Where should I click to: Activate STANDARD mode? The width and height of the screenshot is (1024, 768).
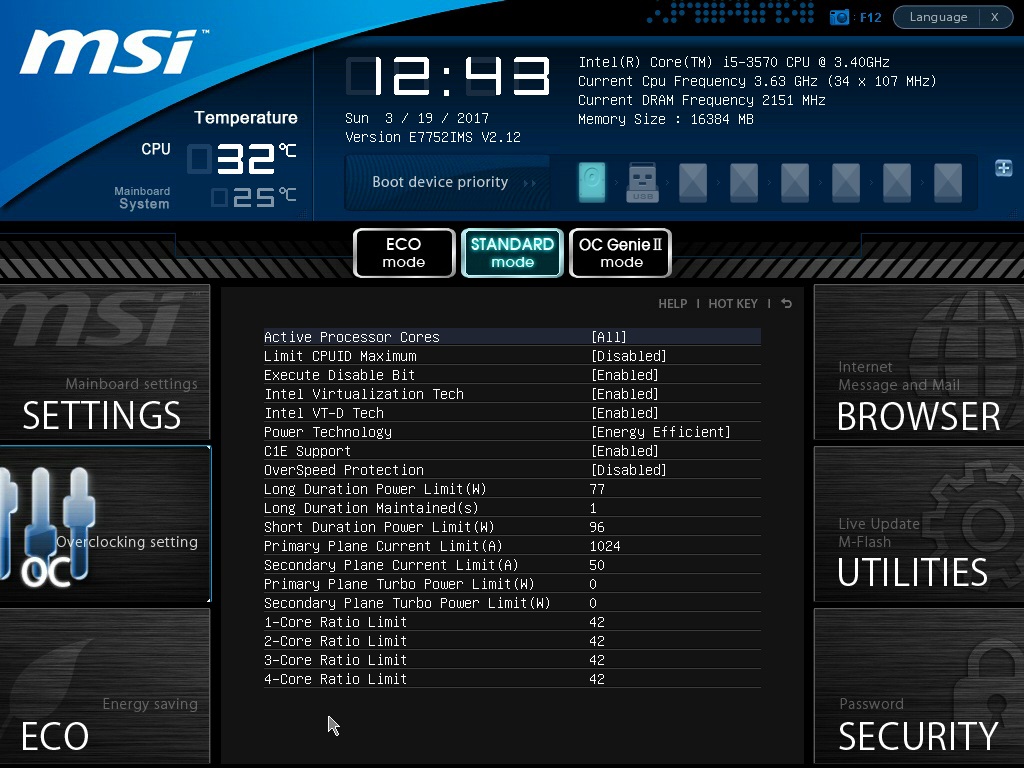tap(512, 253)
